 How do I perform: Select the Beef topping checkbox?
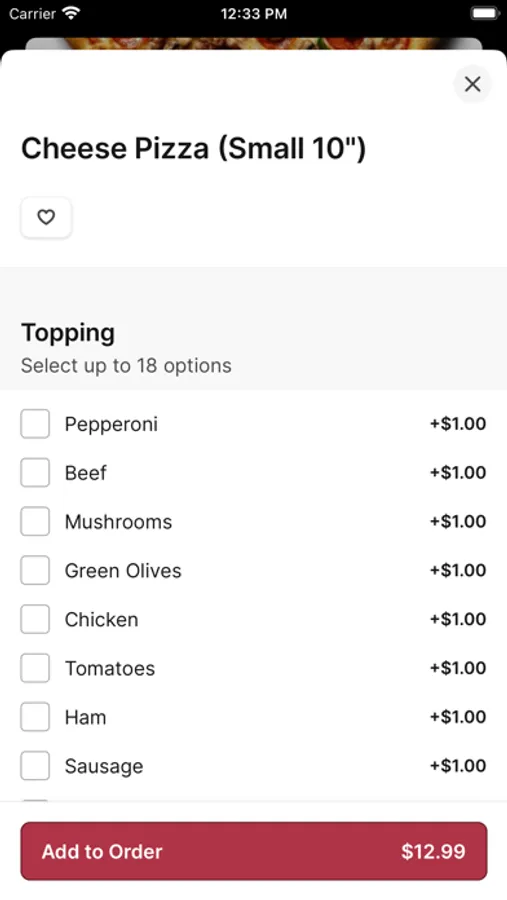(35, 472)
